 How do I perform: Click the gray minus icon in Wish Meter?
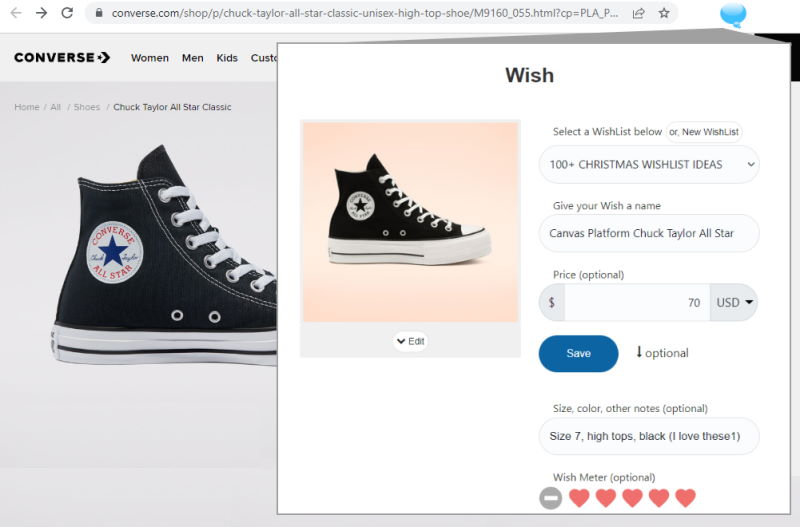[550, 498]
